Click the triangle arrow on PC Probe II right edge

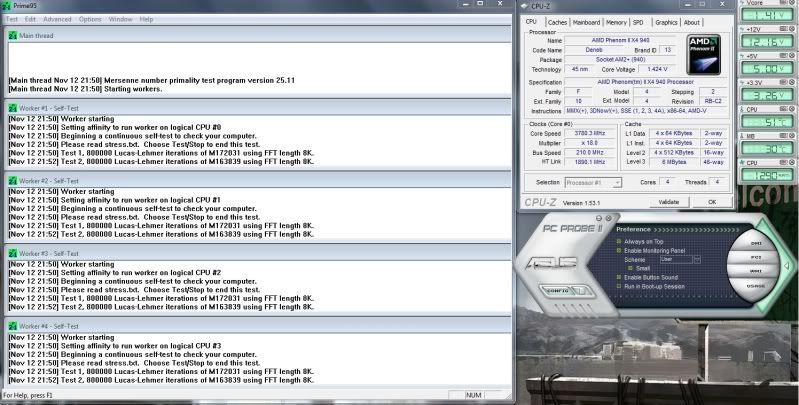pos(786,266)
